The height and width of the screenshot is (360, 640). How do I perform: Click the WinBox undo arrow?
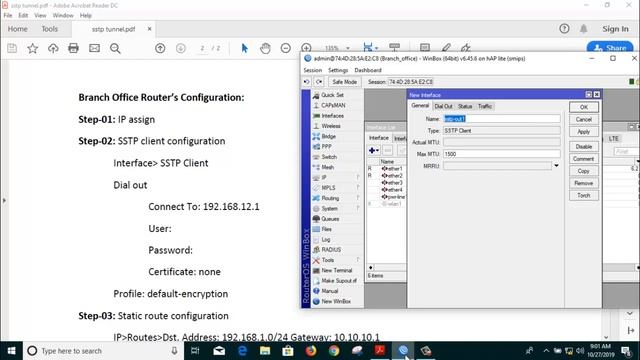point(307,82)
